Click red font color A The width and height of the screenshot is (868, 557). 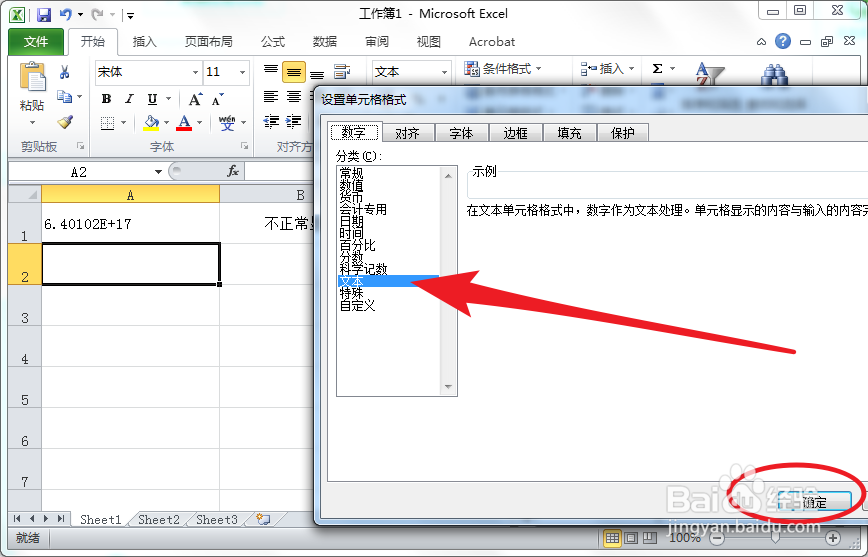184,122
